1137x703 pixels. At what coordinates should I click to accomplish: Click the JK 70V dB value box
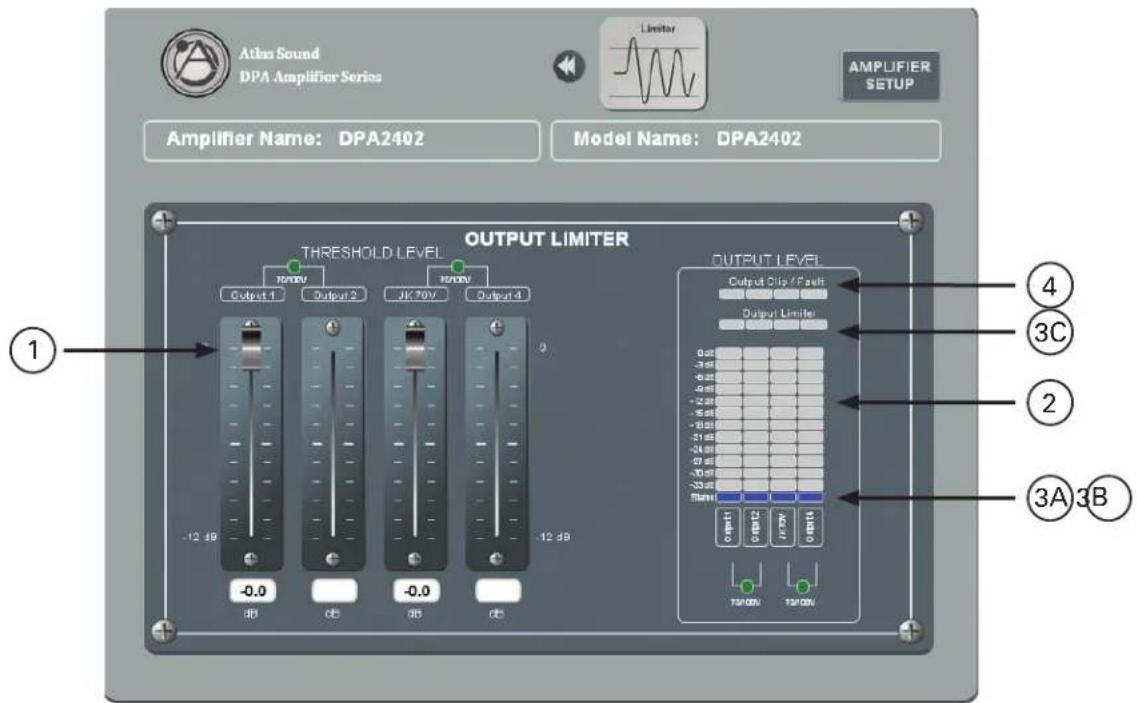[x=416, y=591]
